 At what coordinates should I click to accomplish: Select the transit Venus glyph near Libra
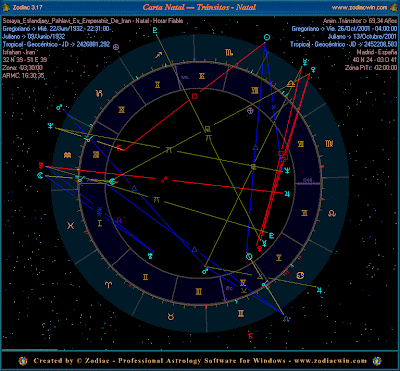(x=313, y=69)
